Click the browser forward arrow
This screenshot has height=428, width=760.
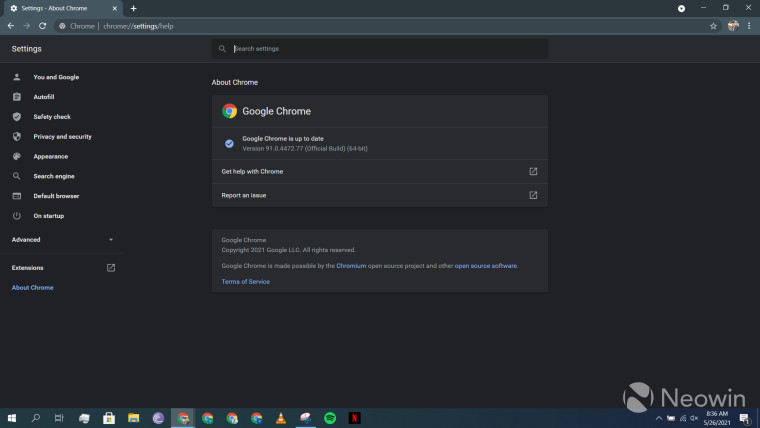click(x=27, y=26)
